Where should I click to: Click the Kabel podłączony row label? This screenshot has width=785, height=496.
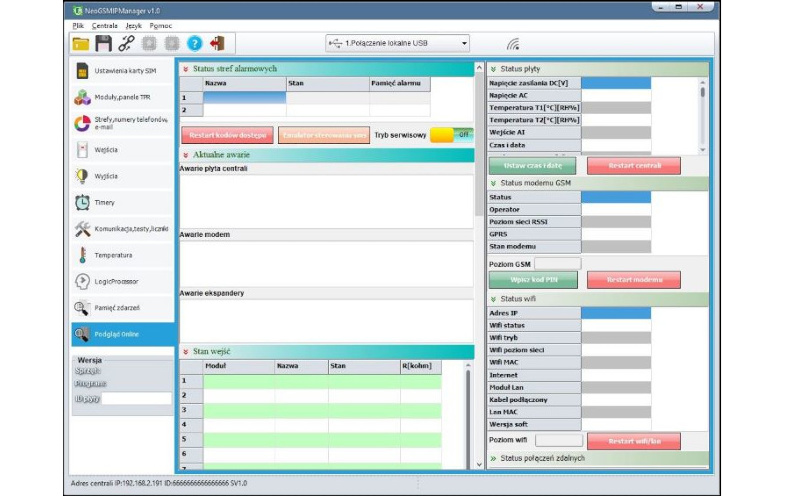click(x=534, y=400)
